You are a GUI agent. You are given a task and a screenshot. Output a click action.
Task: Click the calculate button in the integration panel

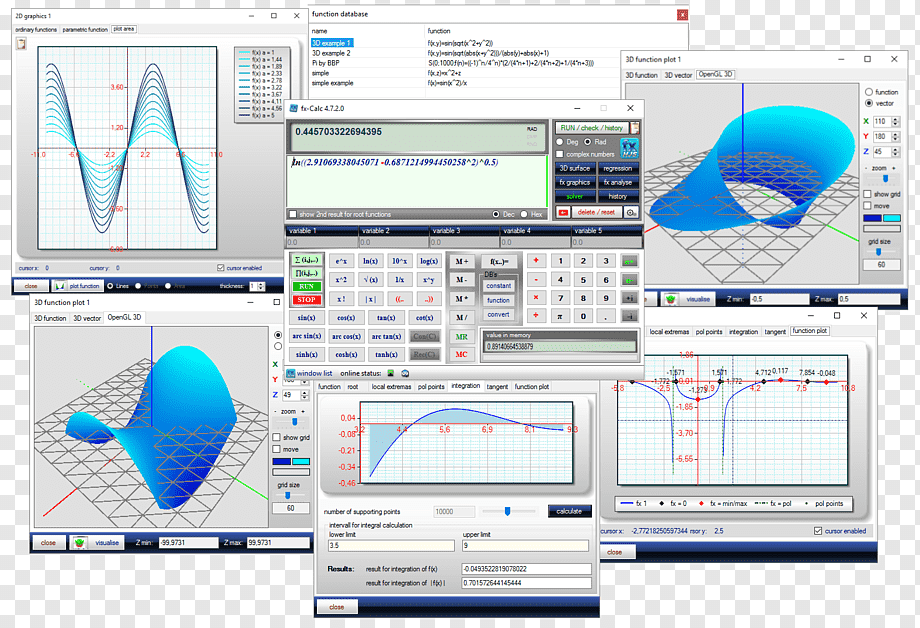click(x=569, y=511)
